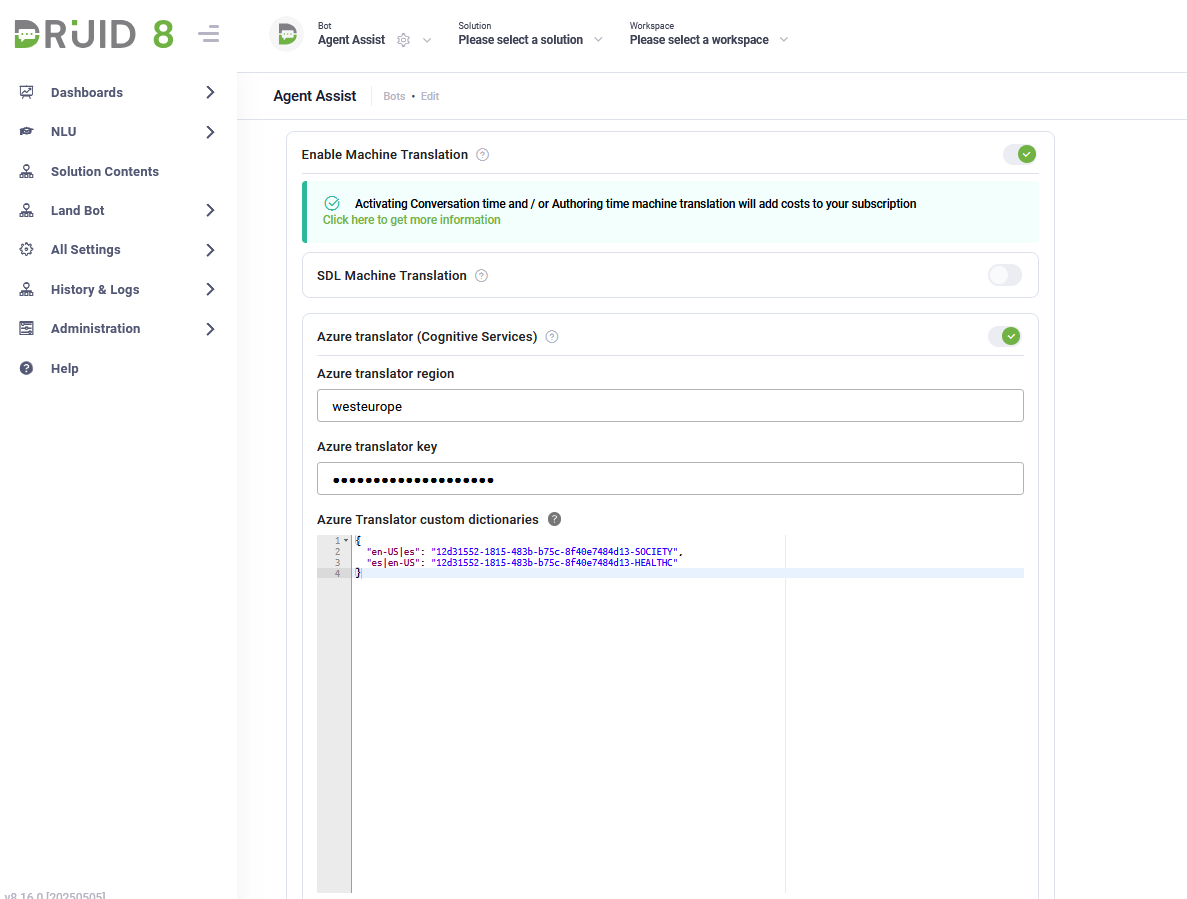Viewport: 1187px width, 899px height.
Task: Navigate to Bots breadcrumb
Action: point(394,96)
